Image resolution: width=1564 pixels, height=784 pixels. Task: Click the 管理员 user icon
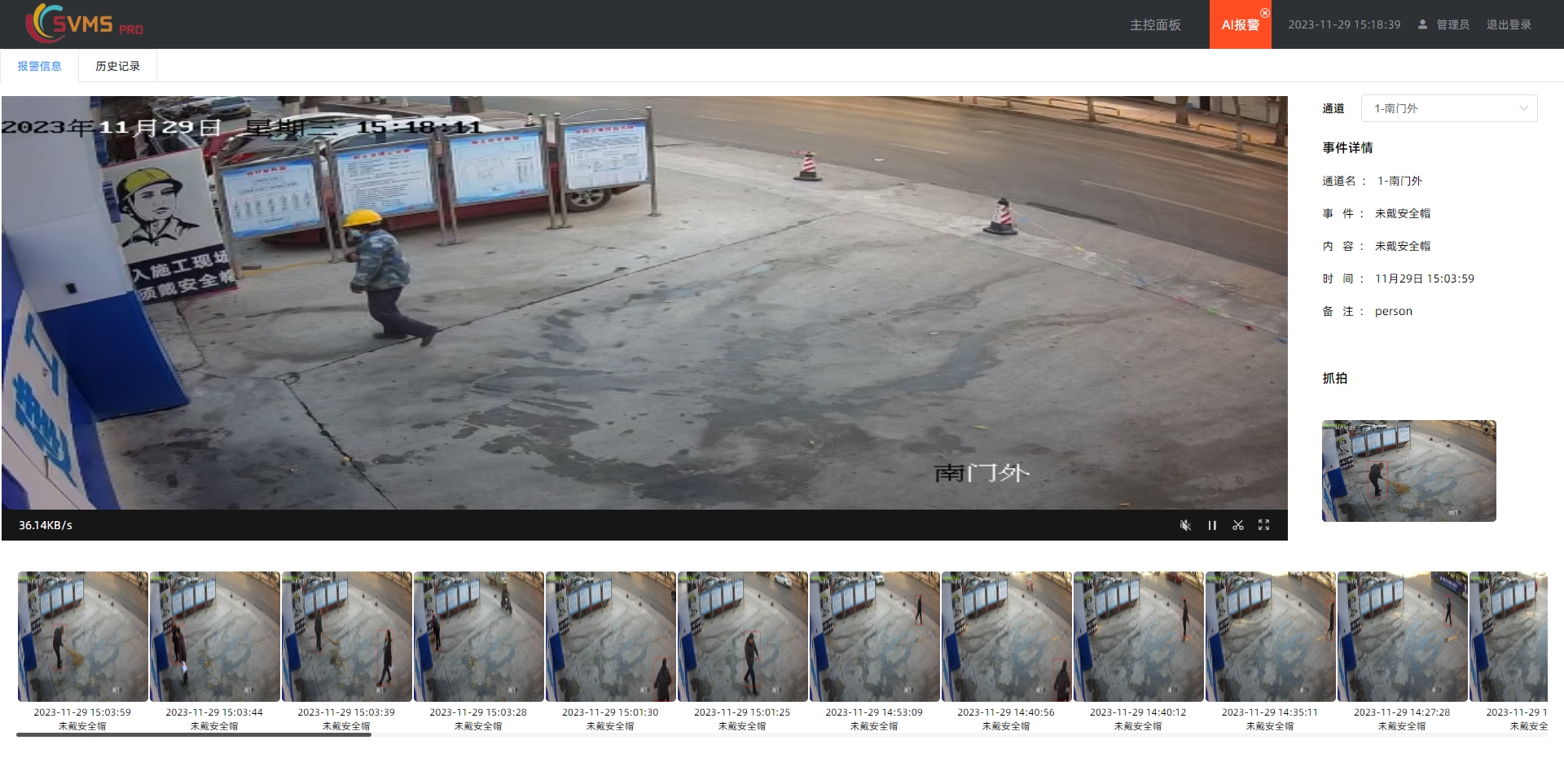1422,24
